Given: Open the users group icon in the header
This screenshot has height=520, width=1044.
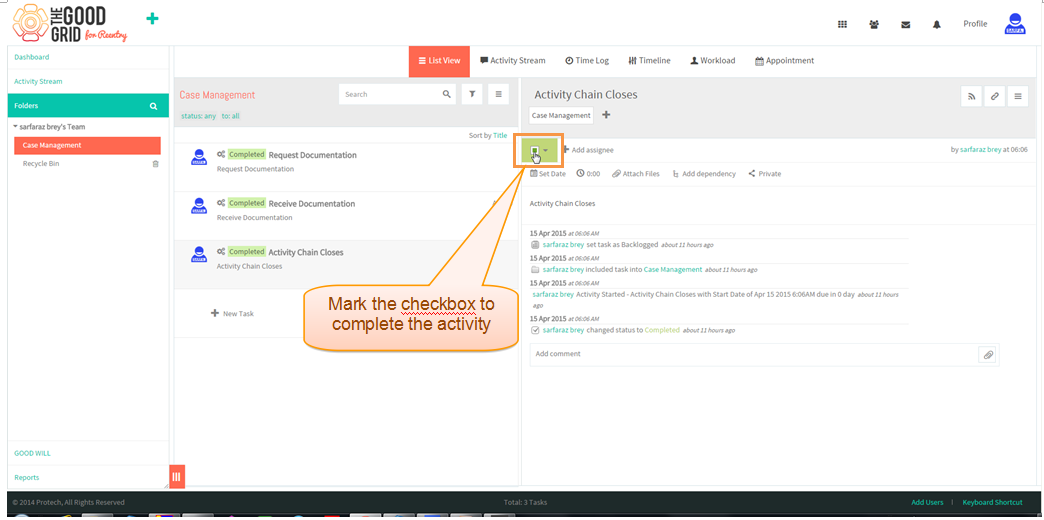Looking at the screenshot, I should point(874,24).
